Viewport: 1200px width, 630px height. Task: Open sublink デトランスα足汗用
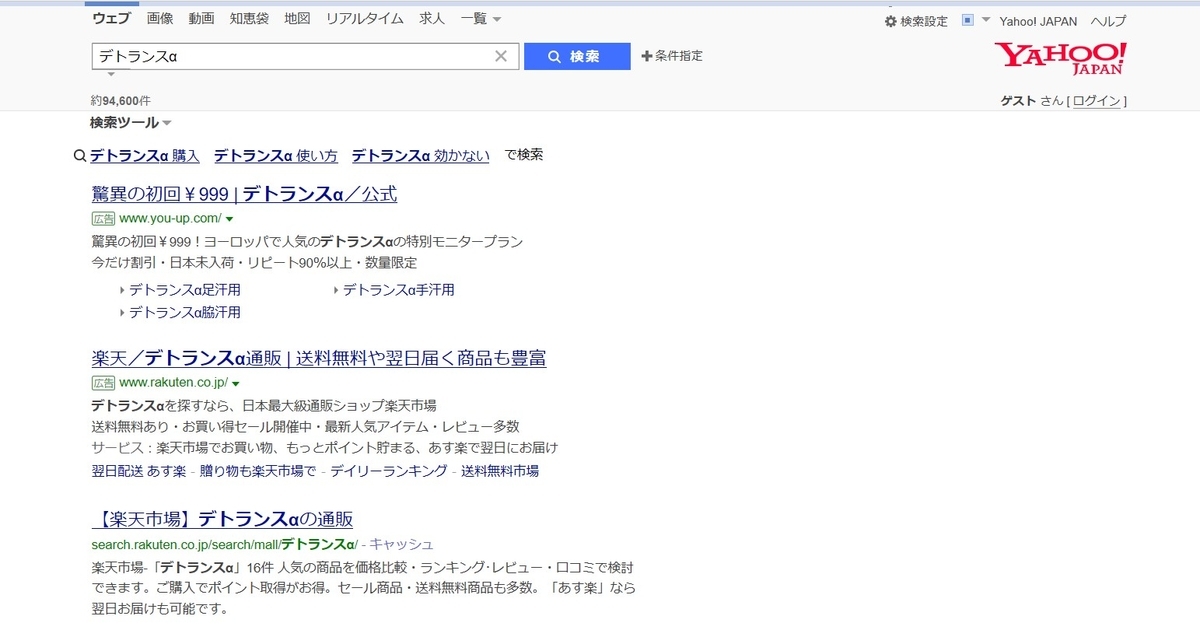pos(184,290)
